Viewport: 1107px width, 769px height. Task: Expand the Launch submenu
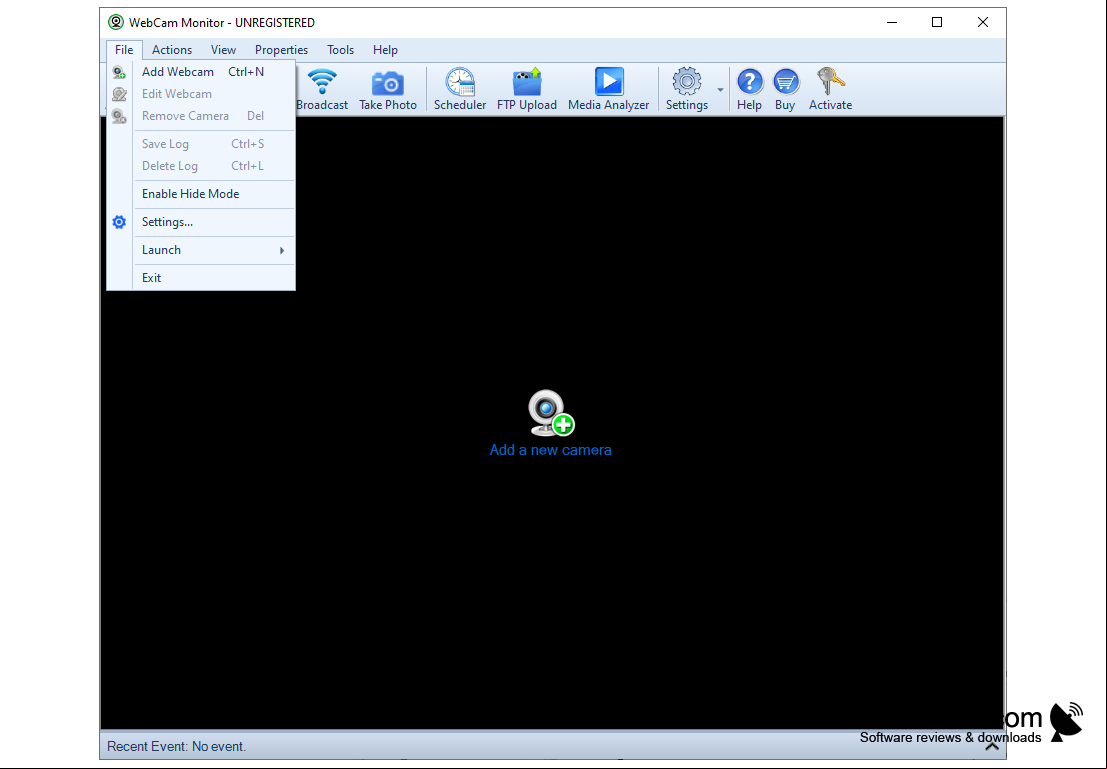tap(201, 250)
